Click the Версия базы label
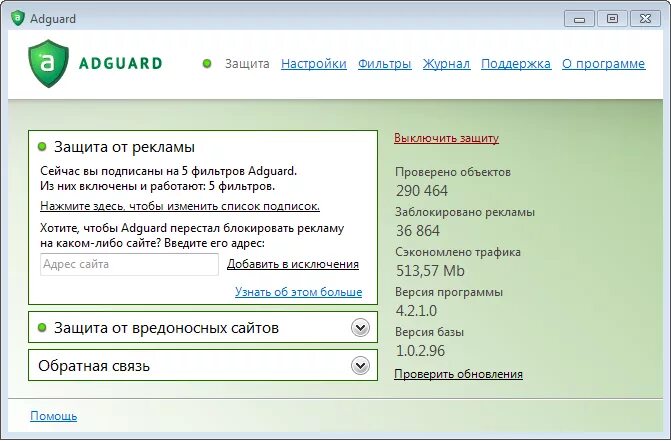The width and height of the screenshot is (671, 441). [430, 332]
